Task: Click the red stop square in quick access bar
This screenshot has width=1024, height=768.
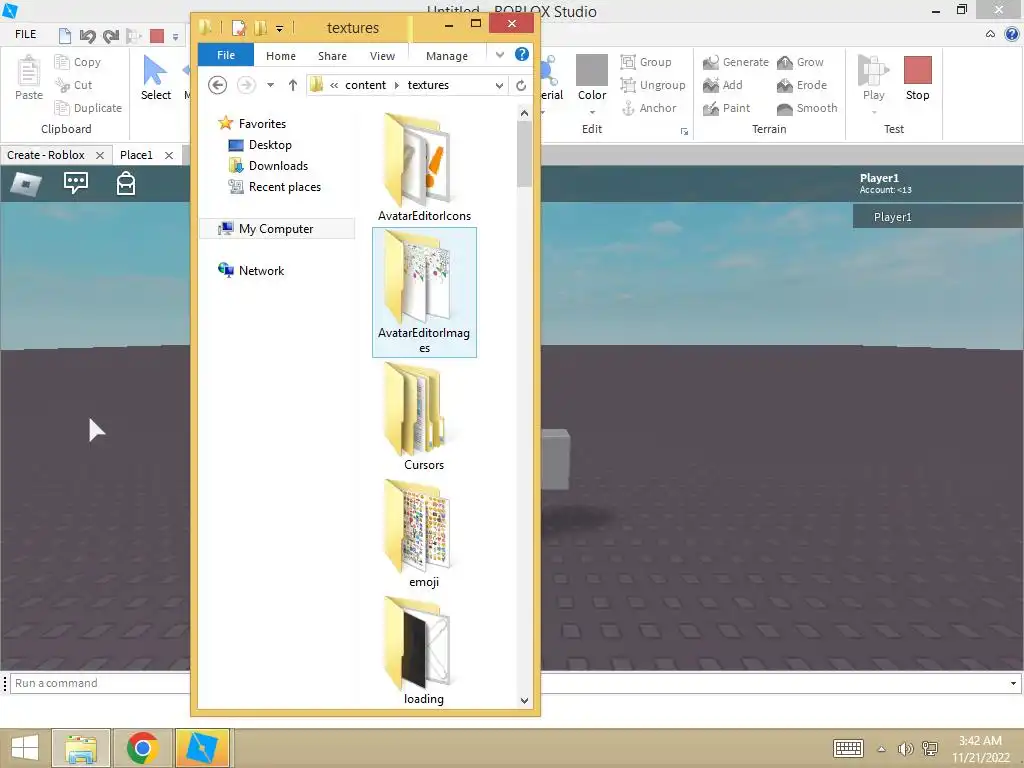Action: [157, 36]
